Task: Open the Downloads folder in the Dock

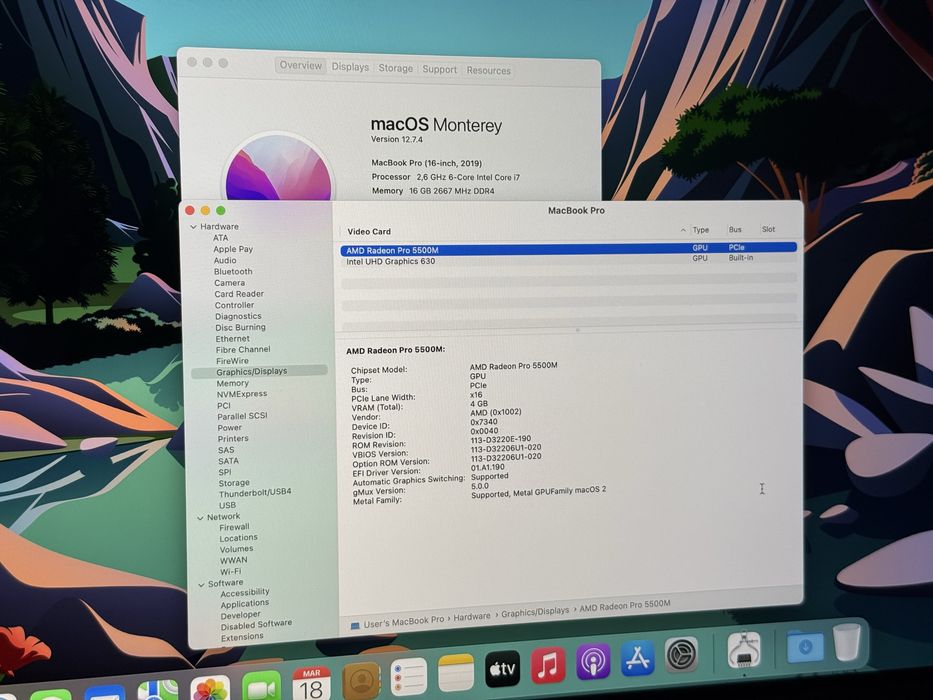Action: click(805, 645)
